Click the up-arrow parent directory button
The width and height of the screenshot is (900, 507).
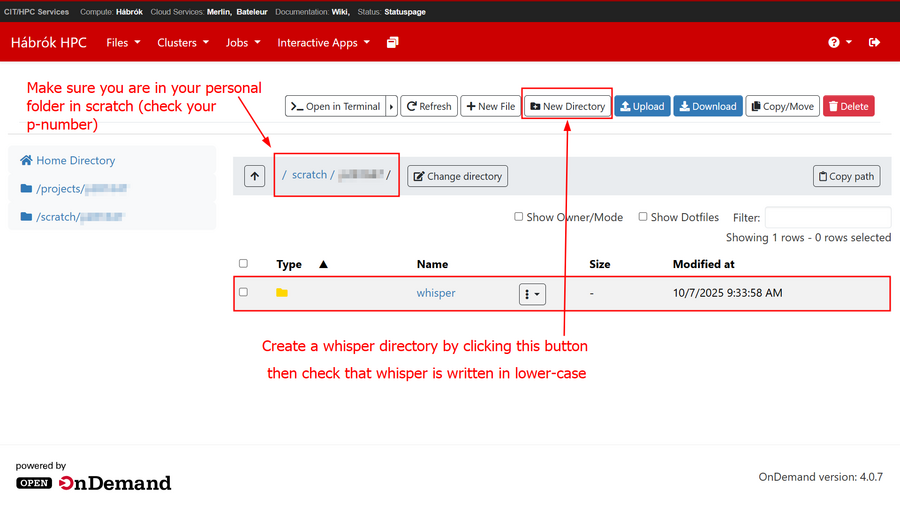coord(255,176)
